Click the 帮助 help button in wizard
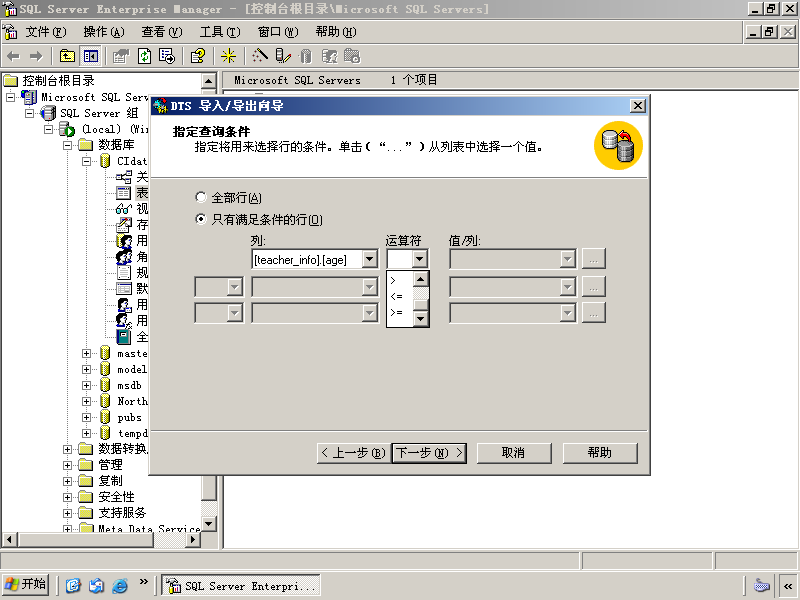800x600 pixels. (x=600, y=453)
